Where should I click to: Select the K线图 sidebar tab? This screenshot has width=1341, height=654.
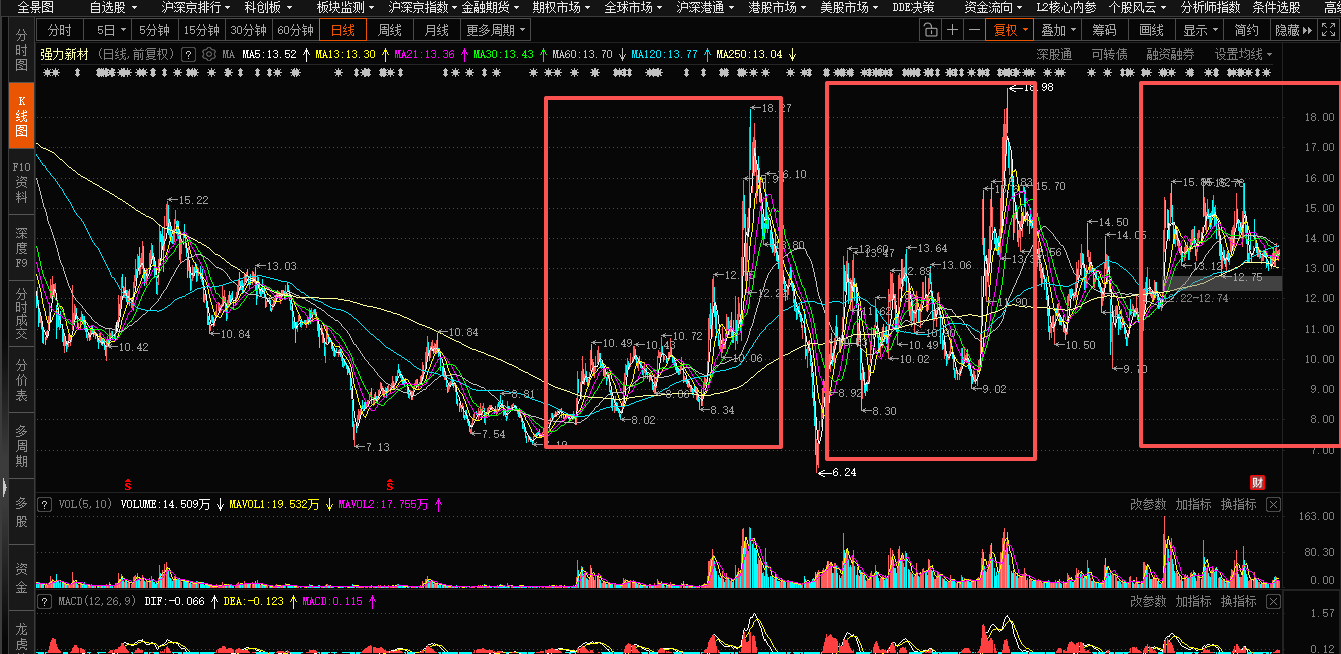pyautogui.click(x=21, y=115)
